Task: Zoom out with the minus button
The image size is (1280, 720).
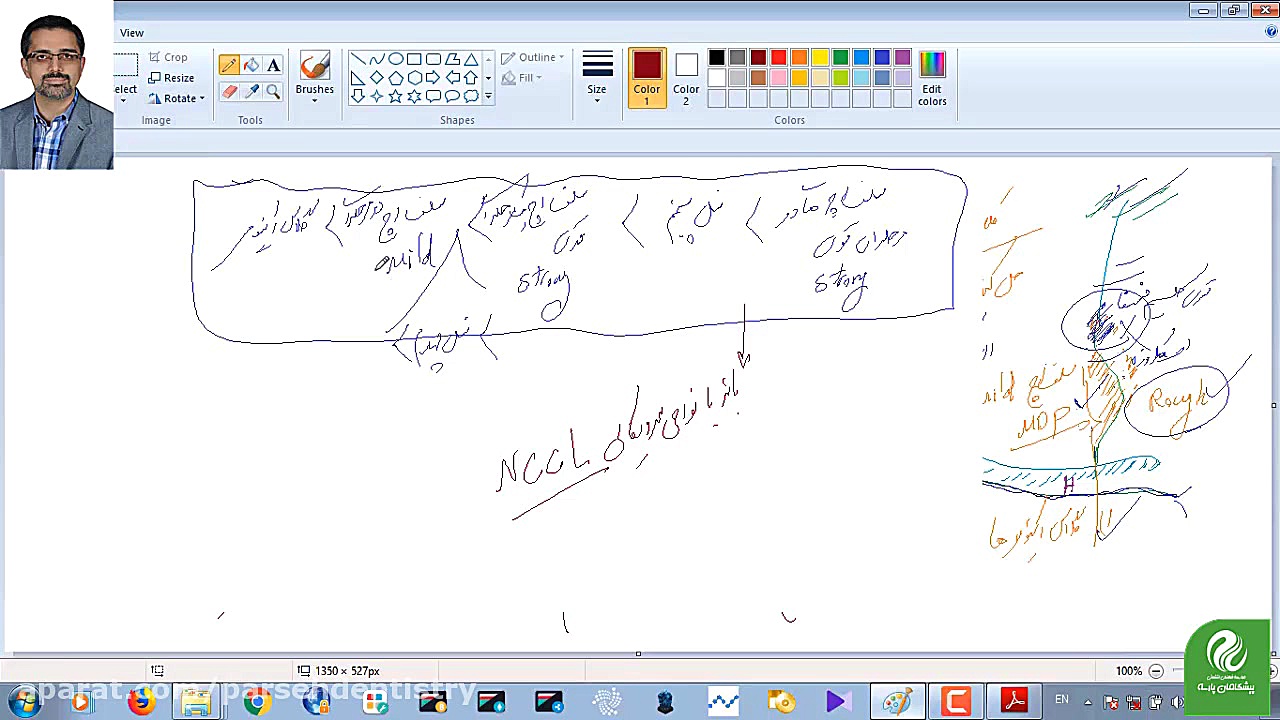Action: click(1156, 671)
